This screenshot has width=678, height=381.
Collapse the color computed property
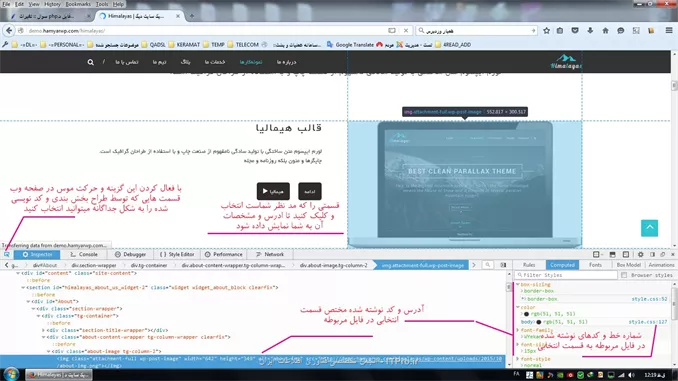tap(518, 307)
